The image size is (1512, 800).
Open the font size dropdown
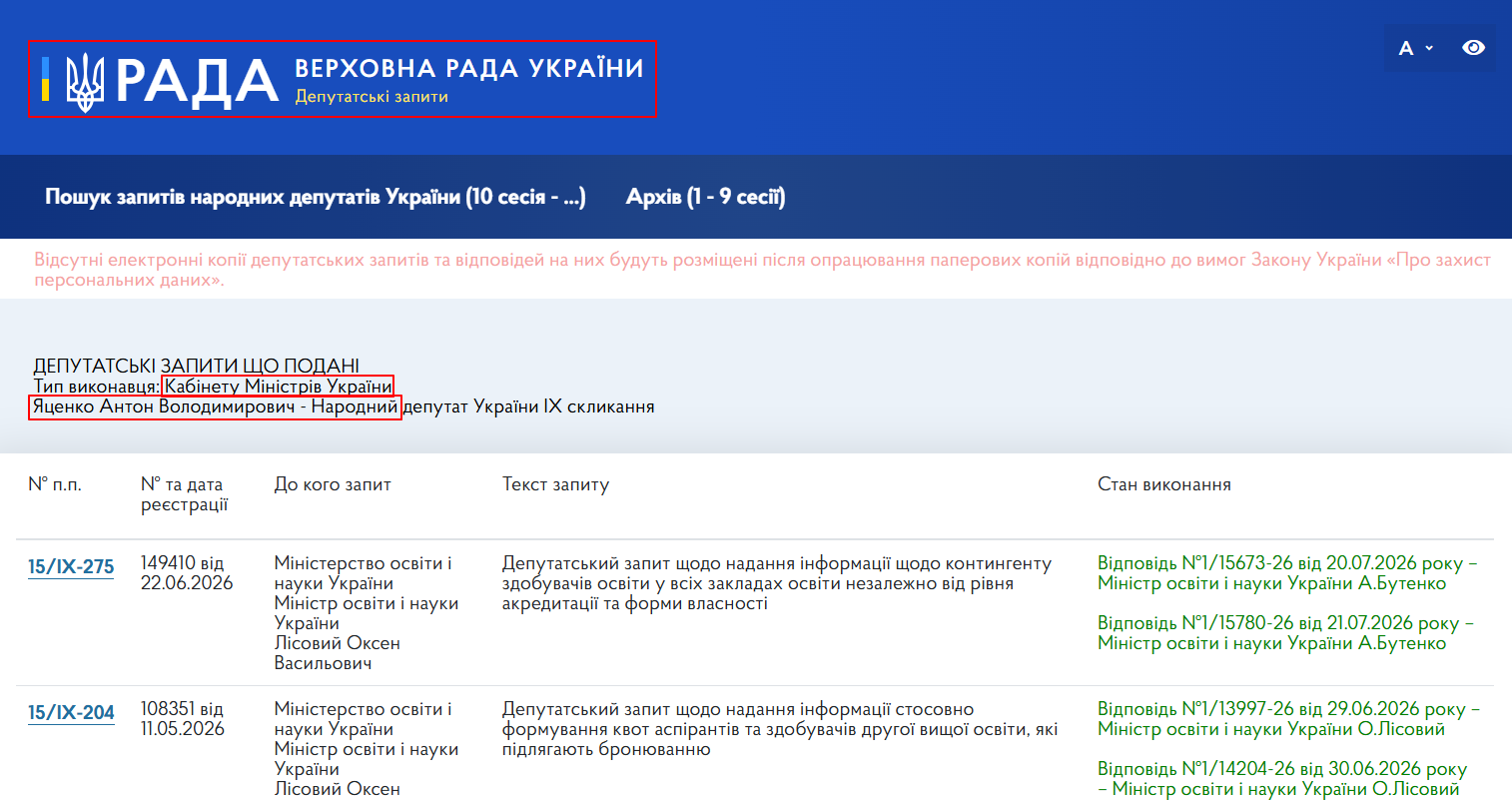point(1415,48)
